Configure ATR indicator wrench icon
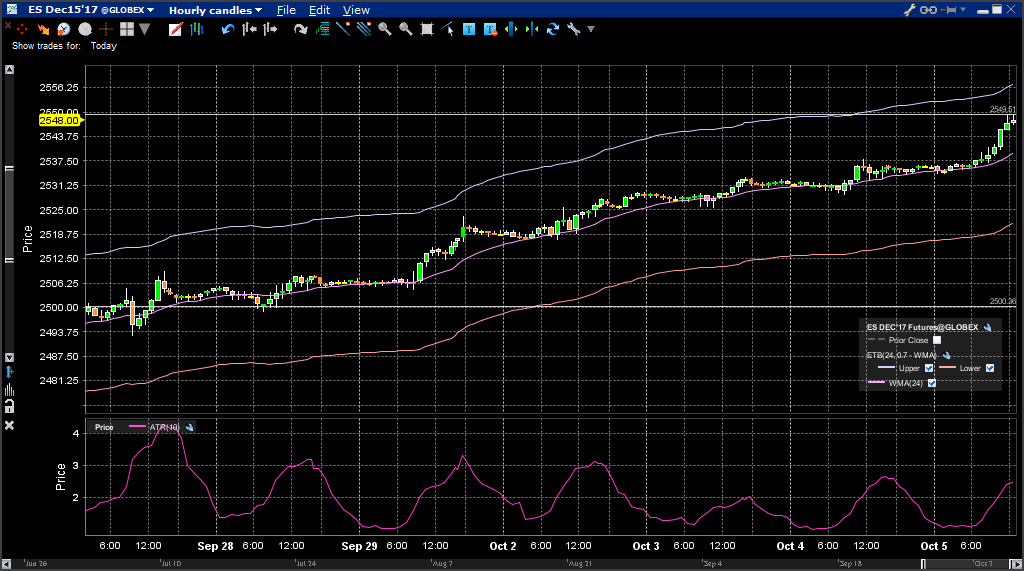1024x571 pixels. [189, 427]
